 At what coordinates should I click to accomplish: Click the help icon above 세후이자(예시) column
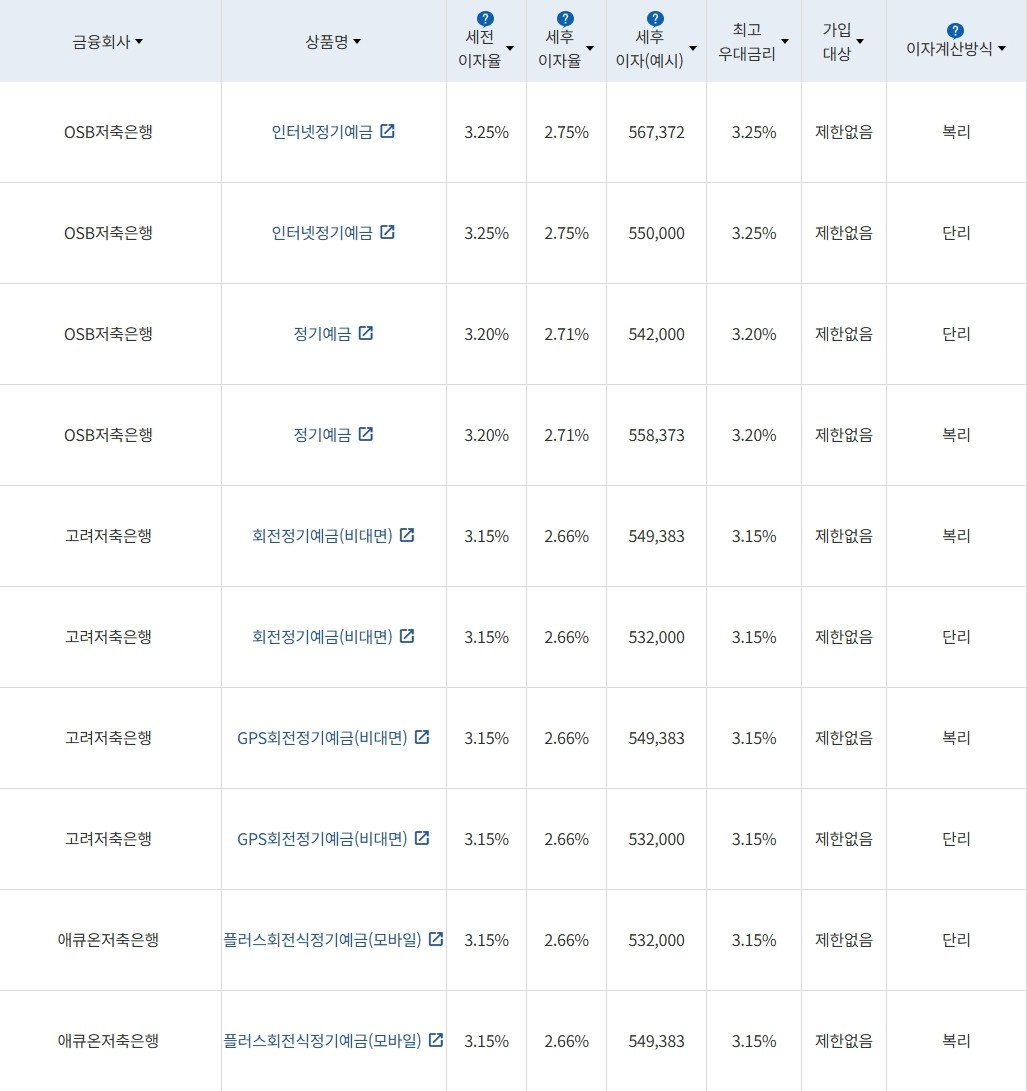654,16
